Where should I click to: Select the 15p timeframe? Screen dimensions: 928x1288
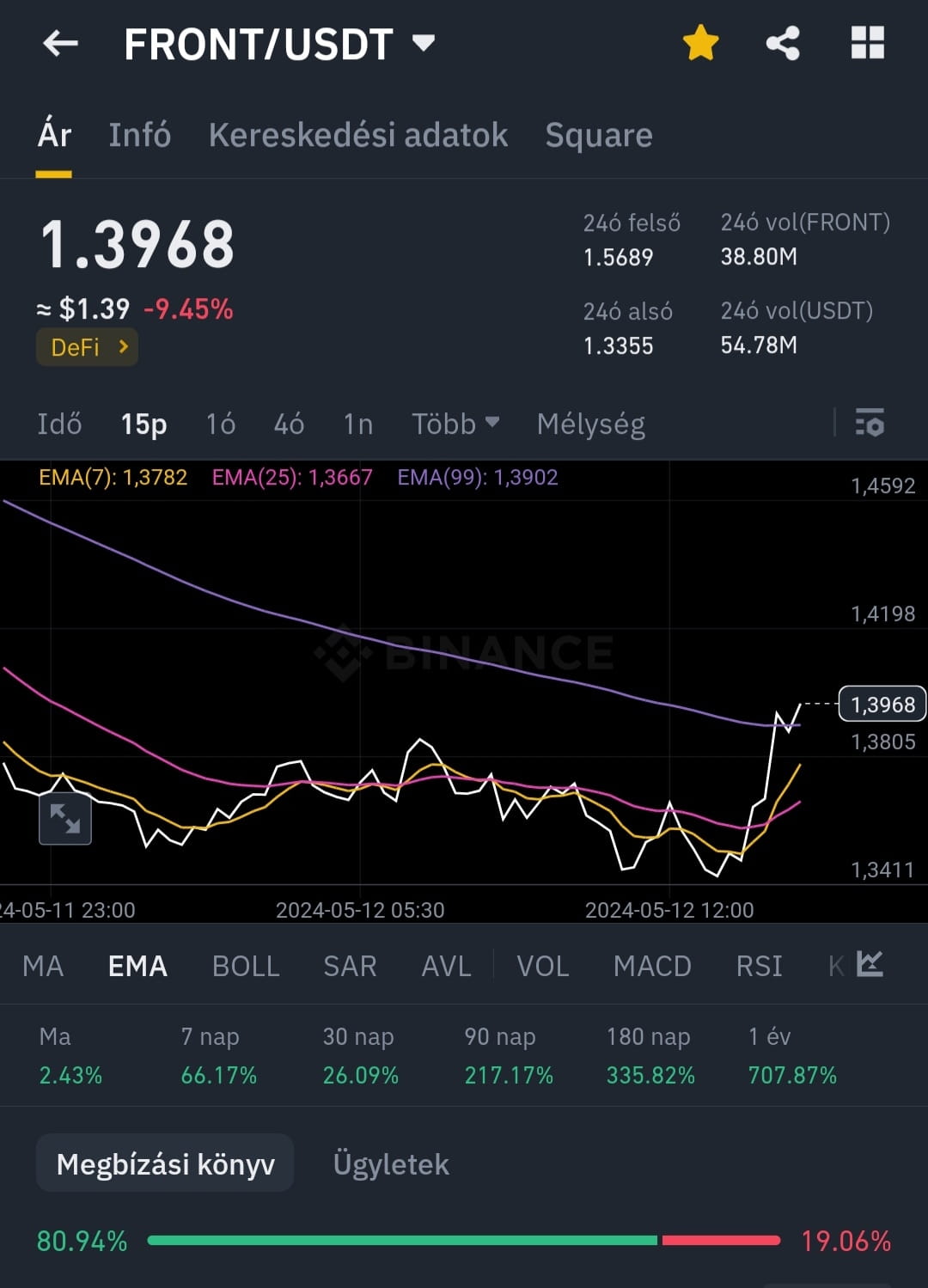pyautogui.click(x=143, y=424)
